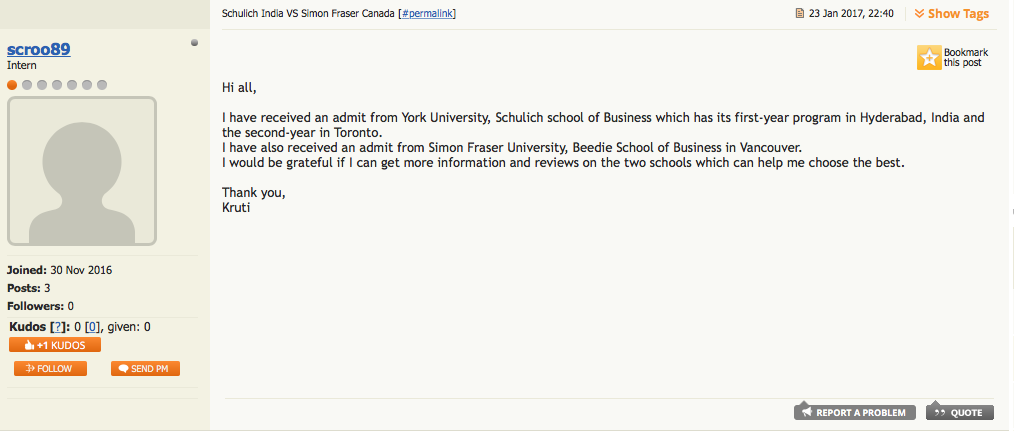Open scroo89's user profile link

click(39, 50)
